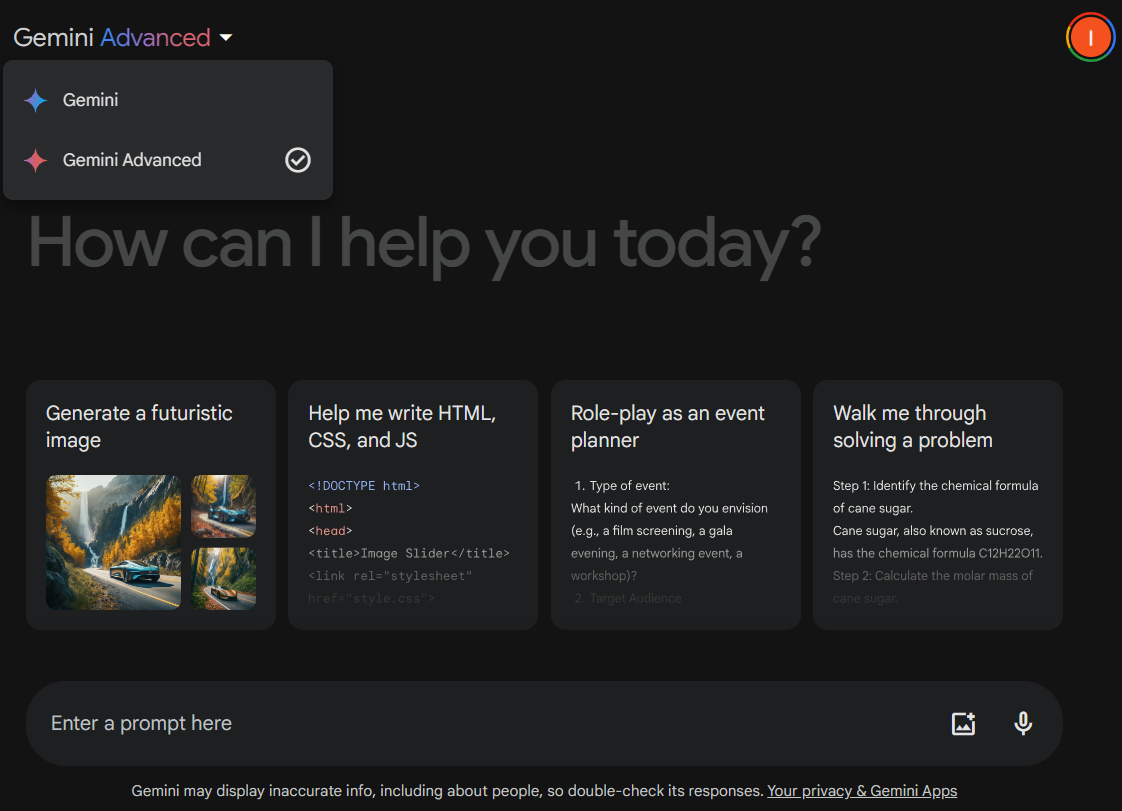Click the 'Step 1: Identify the chemical formula' text

point(935,486)
